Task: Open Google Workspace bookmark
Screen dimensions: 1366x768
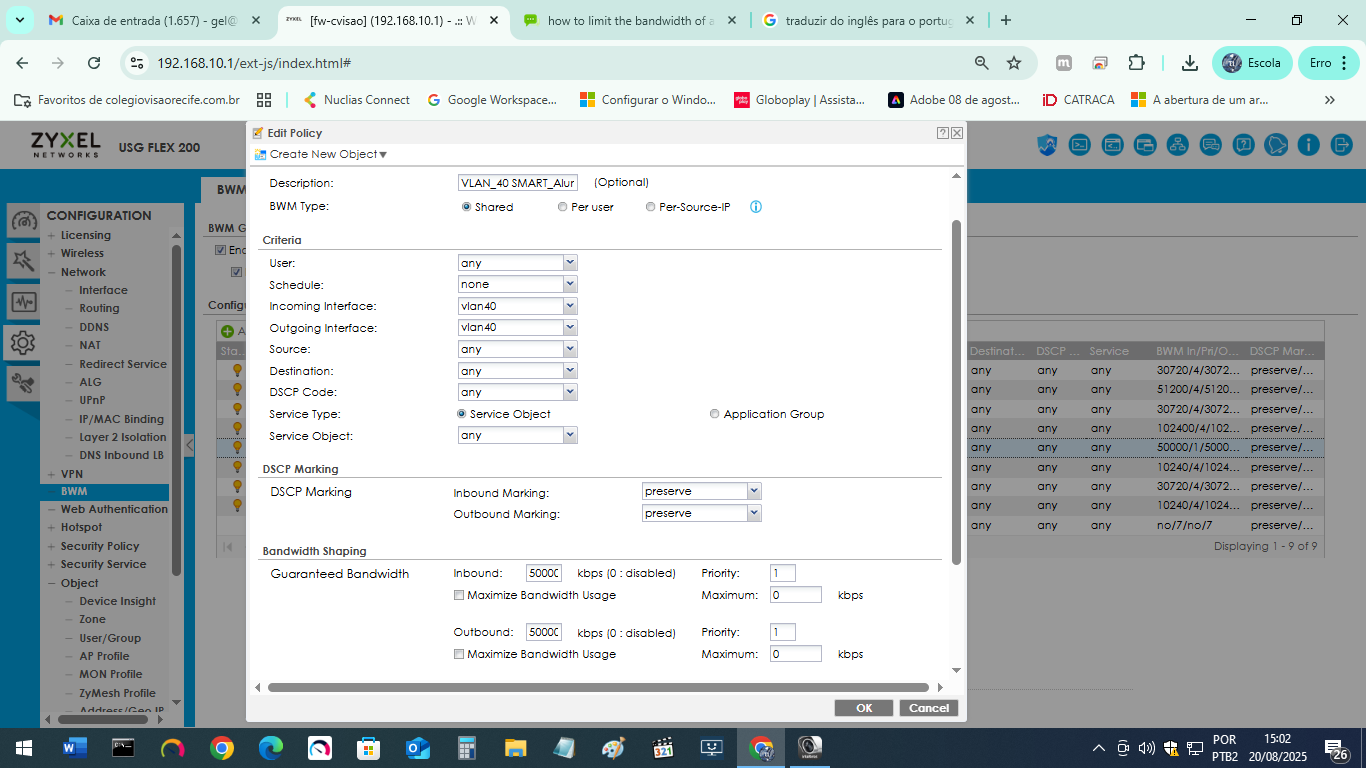Action: click(x=492, y=100)
